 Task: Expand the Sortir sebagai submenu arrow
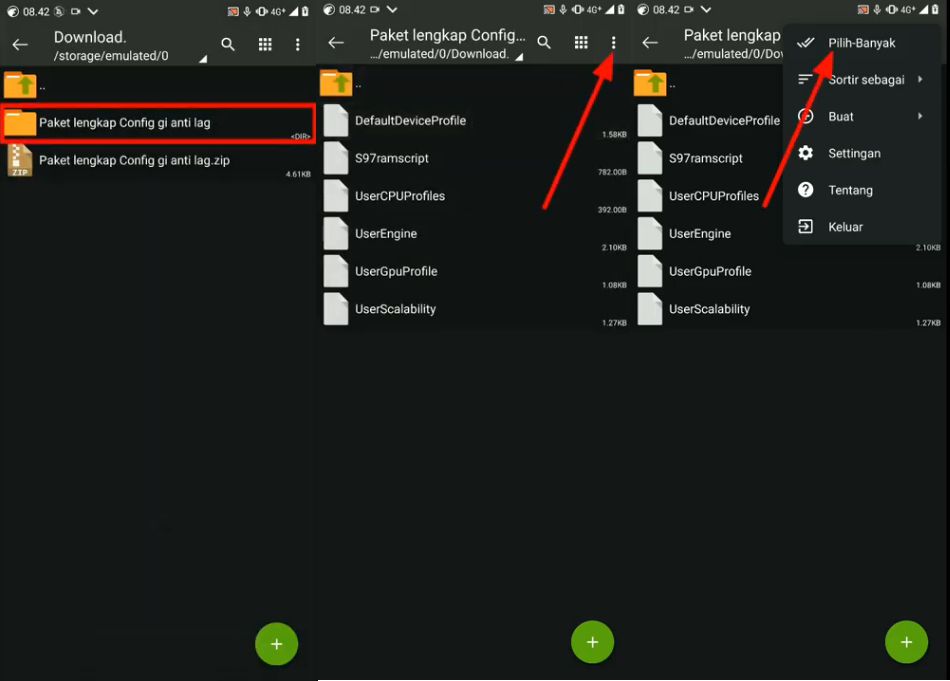point(920,79)
